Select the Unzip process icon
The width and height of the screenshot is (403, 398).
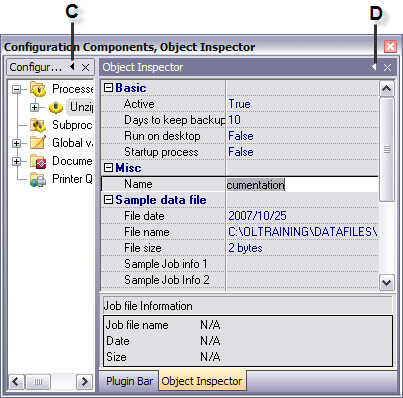56,107
